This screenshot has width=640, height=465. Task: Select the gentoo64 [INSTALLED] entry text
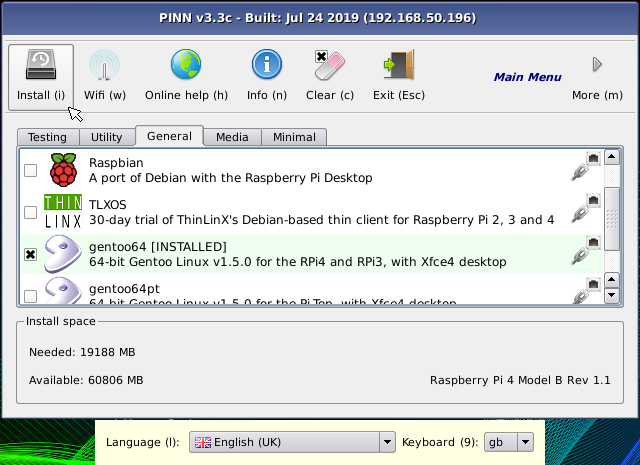pos(158,247)
